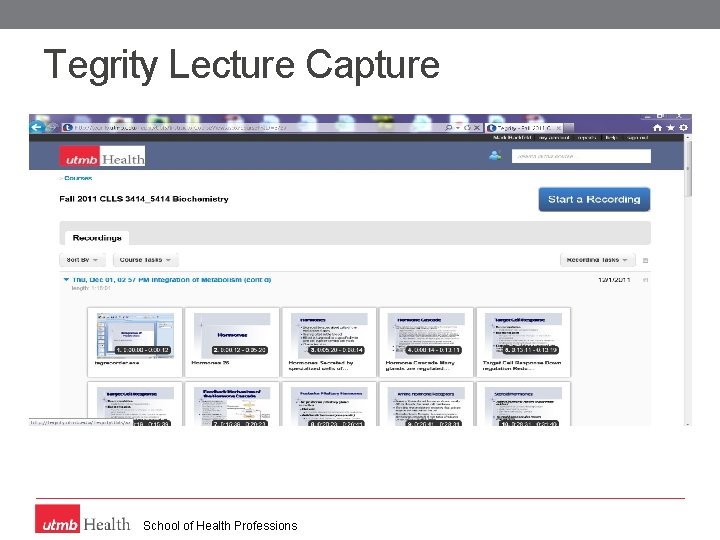Image resolution: width=720 pixels, height=540 pixels.
Task: Click the reports top menu link
Action: pos(586,137)
